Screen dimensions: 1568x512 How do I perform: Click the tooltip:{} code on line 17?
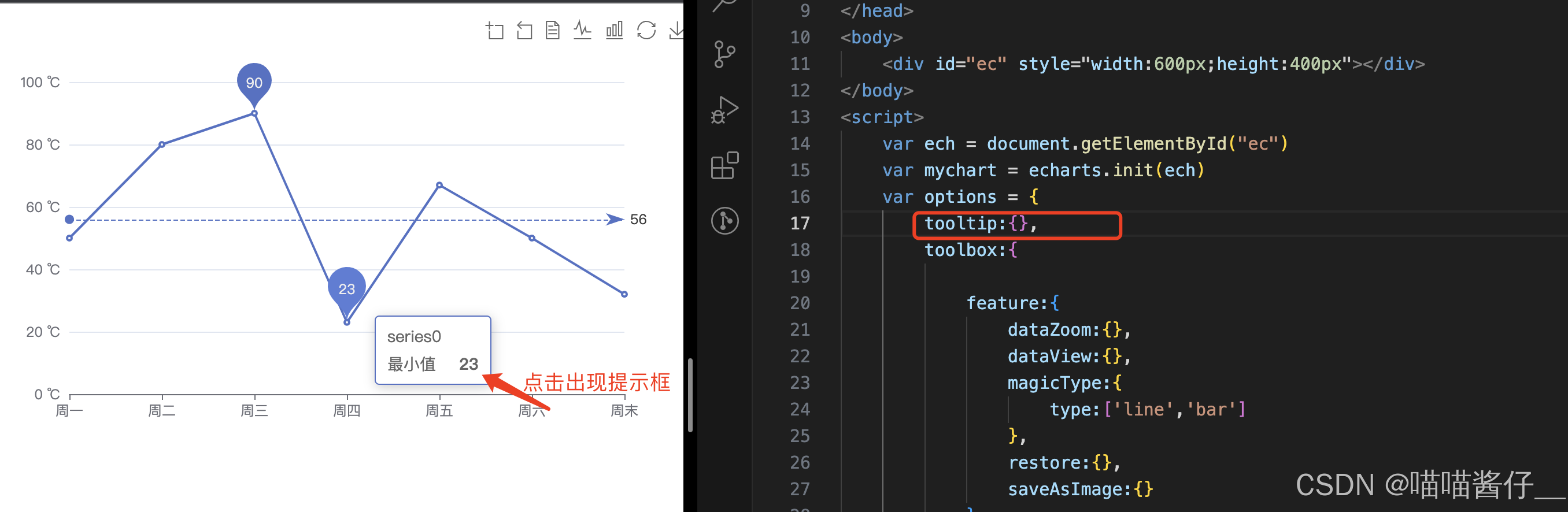tap(981, 223)
